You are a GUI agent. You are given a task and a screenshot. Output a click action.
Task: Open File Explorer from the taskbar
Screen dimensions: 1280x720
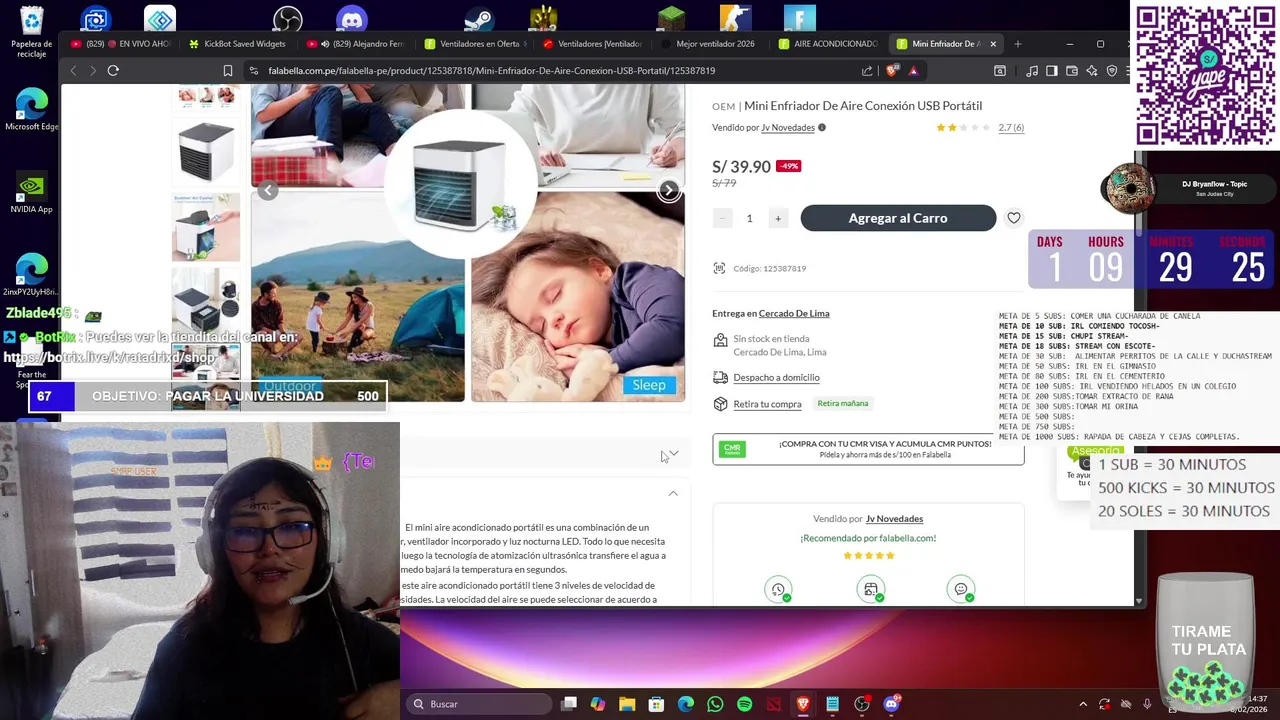point(627,704)
